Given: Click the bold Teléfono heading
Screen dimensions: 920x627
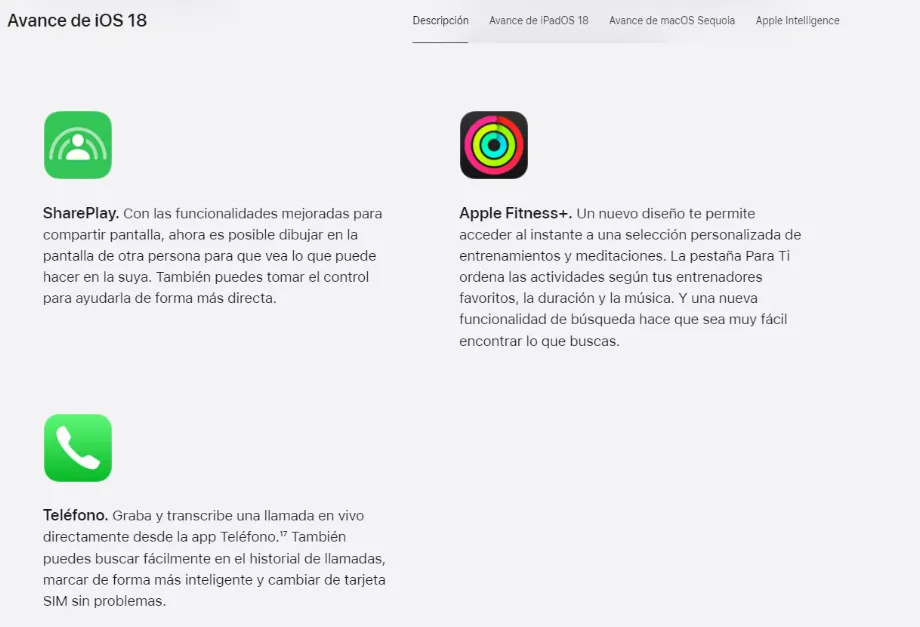Looking at the screenshot, I should tap(75, 516).
